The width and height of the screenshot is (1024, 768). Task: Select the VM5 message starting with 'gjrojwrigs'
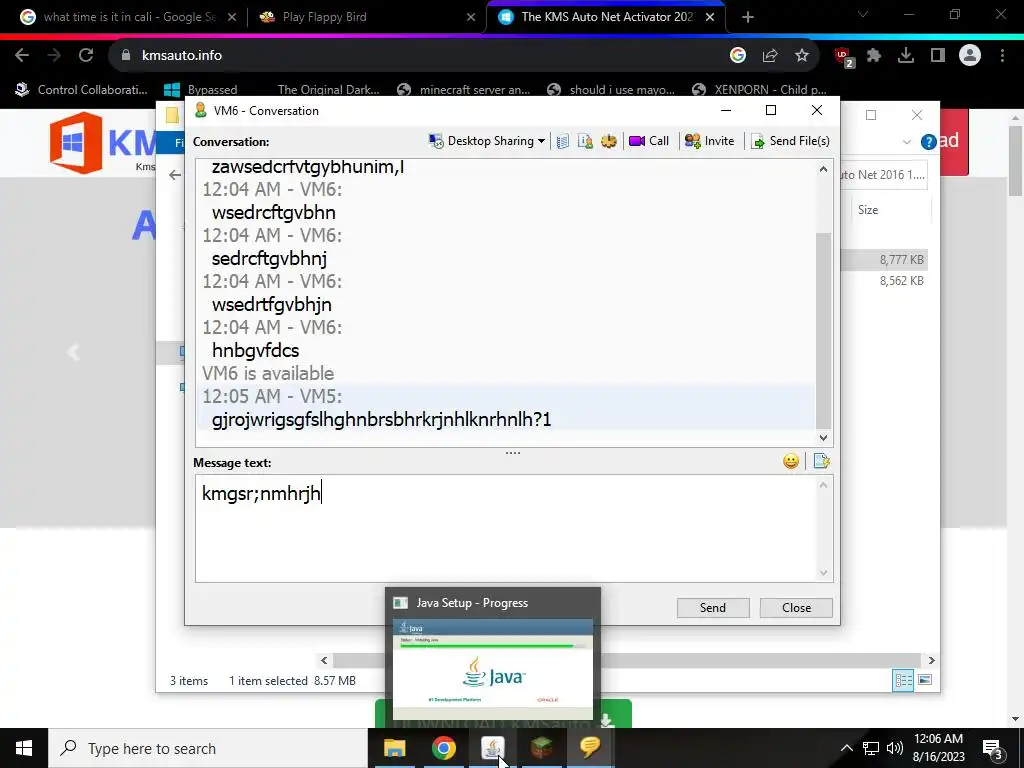pyautogui.click(x=381, y=419)
